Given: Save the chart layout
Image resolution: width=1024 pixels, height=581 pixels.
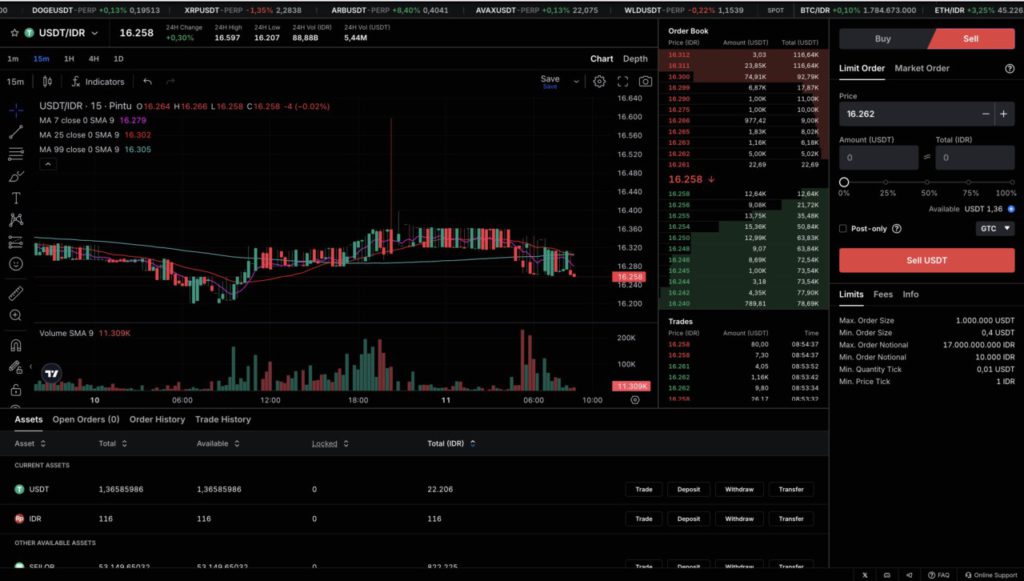Looking at the screenshot, I should (550, 81).
